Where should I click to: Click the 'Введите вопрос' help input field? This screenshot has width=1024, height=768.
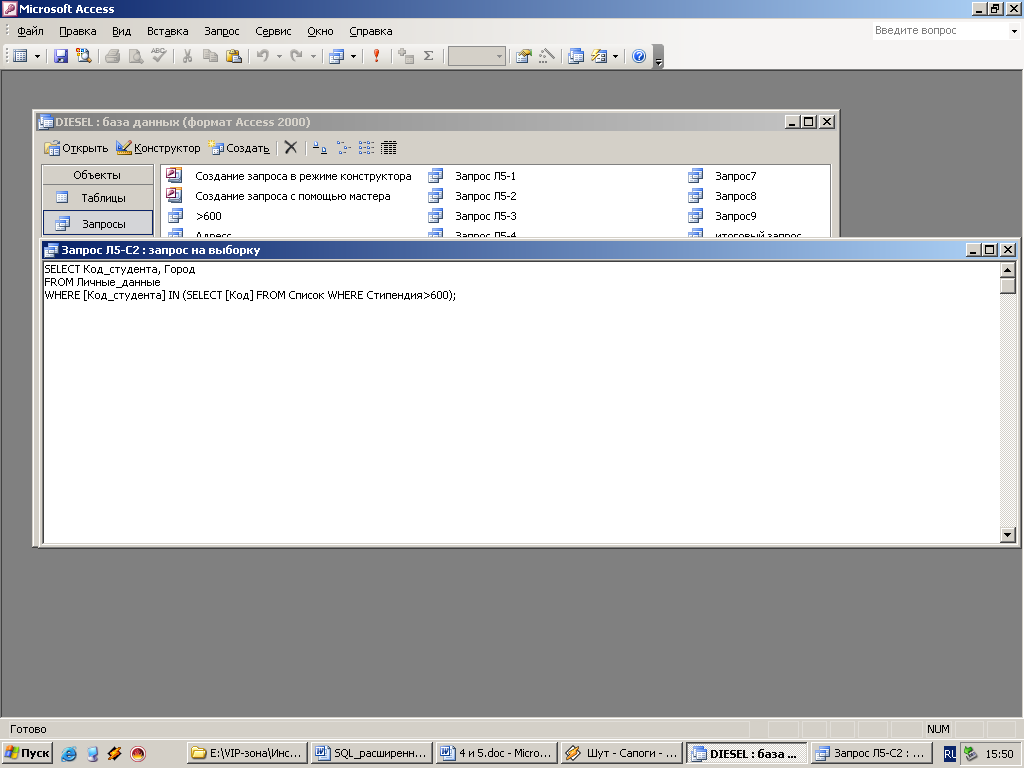point(940,31)
